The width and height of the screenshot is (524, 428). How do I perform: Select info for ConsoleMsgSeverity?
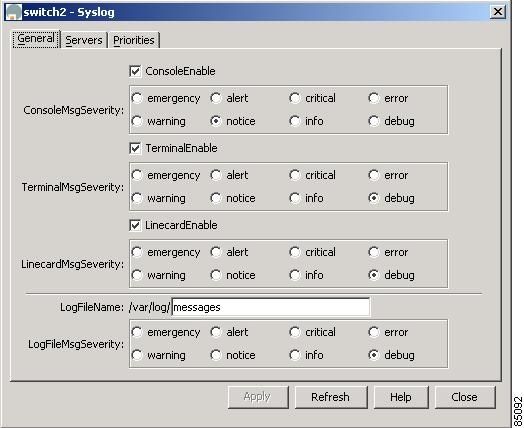coord(295,121)
